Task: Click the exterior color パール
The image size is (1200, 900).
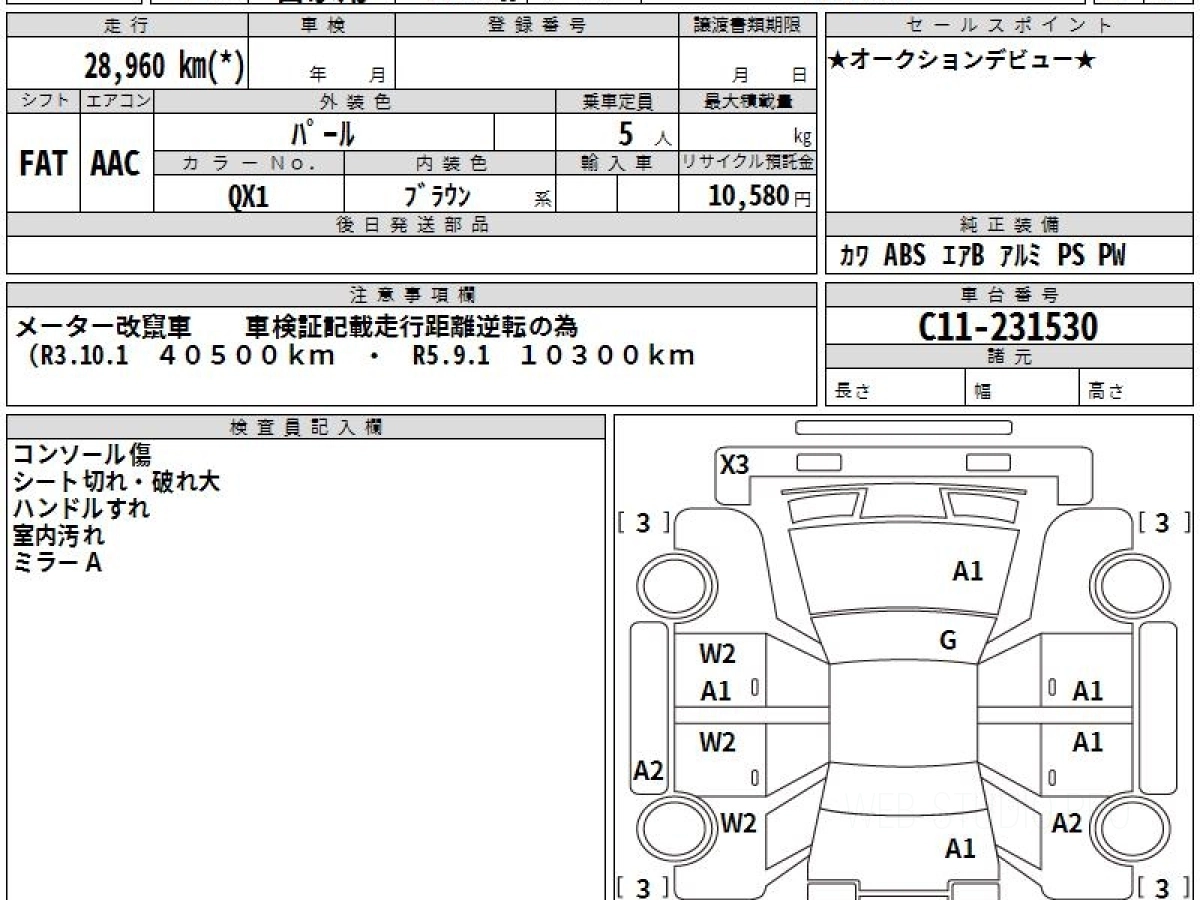Action: point(323,132)
